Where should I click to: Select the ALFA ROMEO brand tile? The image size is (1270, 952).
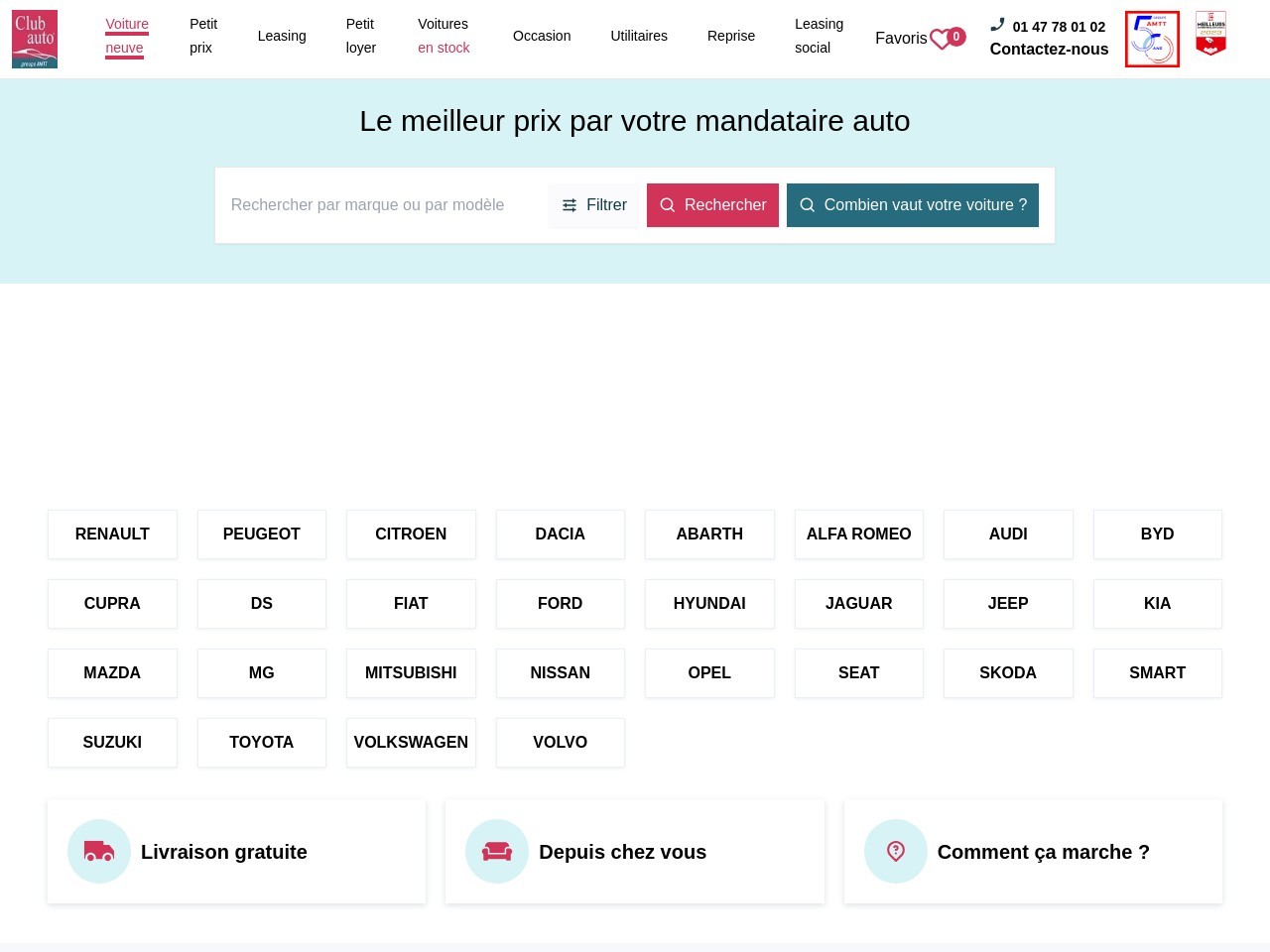pos(858,535)
